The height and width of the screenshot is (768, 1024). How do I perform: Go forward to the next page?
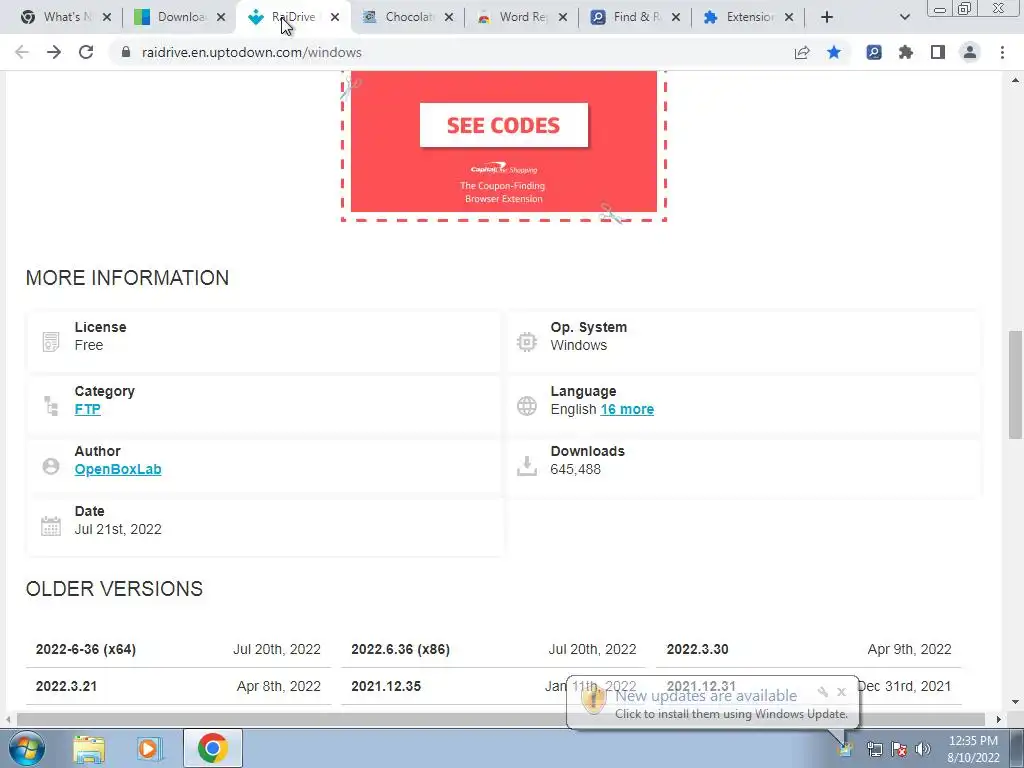[54, 52]
